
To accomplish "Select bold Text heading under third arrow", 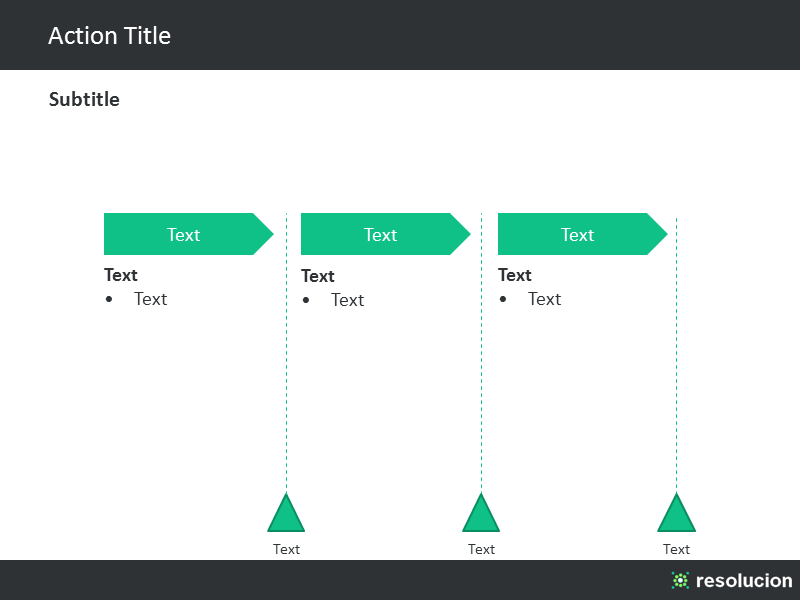I will point(515,275).
